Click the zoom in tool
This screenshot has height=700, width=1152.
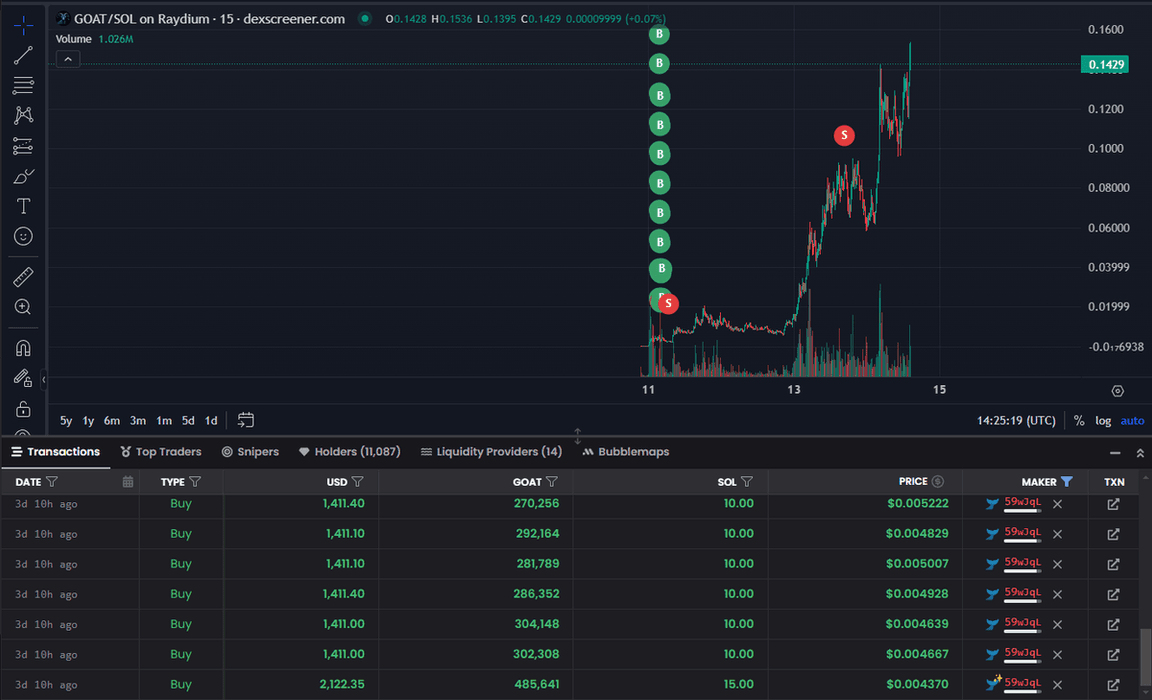pyautogui.click(x=23, y=307)
